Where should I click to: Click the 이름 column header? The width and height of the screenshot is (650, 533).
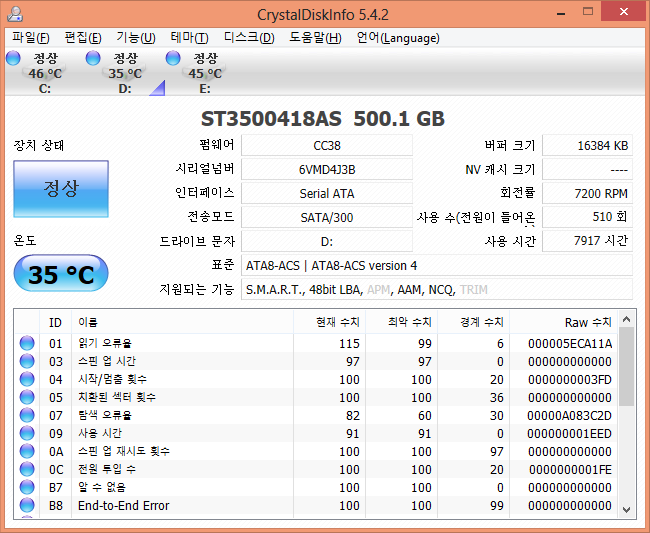pos(182,322)
